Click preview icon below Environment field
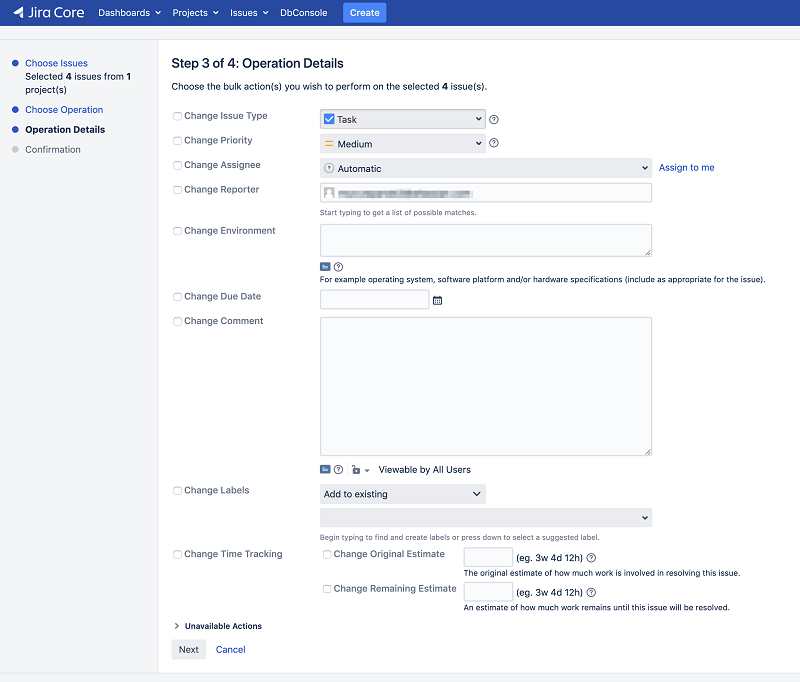The width and height of the screenshot is (800, 682). pyautogui.click(x=325, y=267)
